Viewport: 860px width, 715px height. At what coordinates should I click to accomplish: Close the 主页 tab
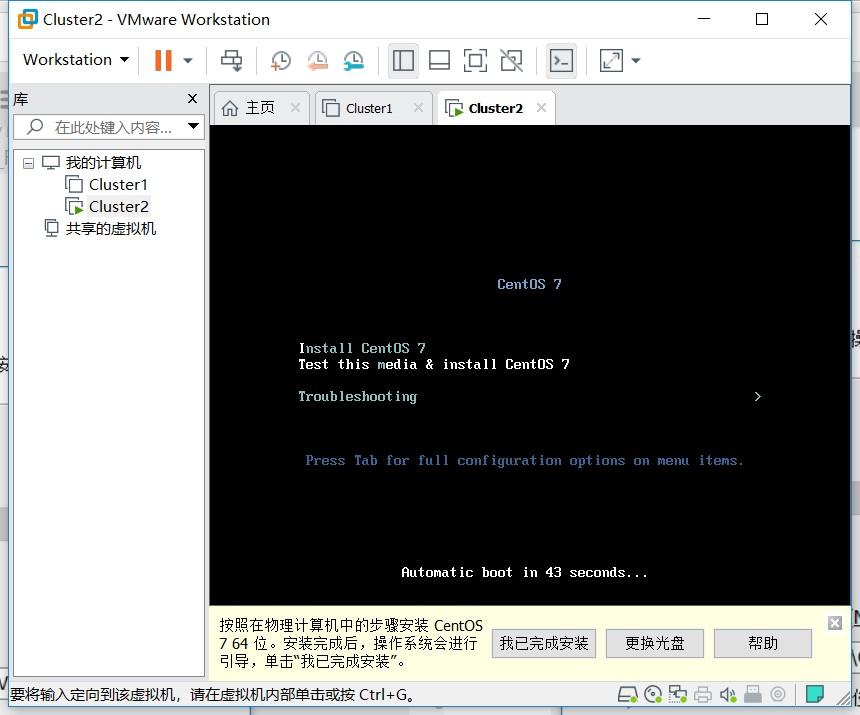pyautogui.click(x=295, y=107)
